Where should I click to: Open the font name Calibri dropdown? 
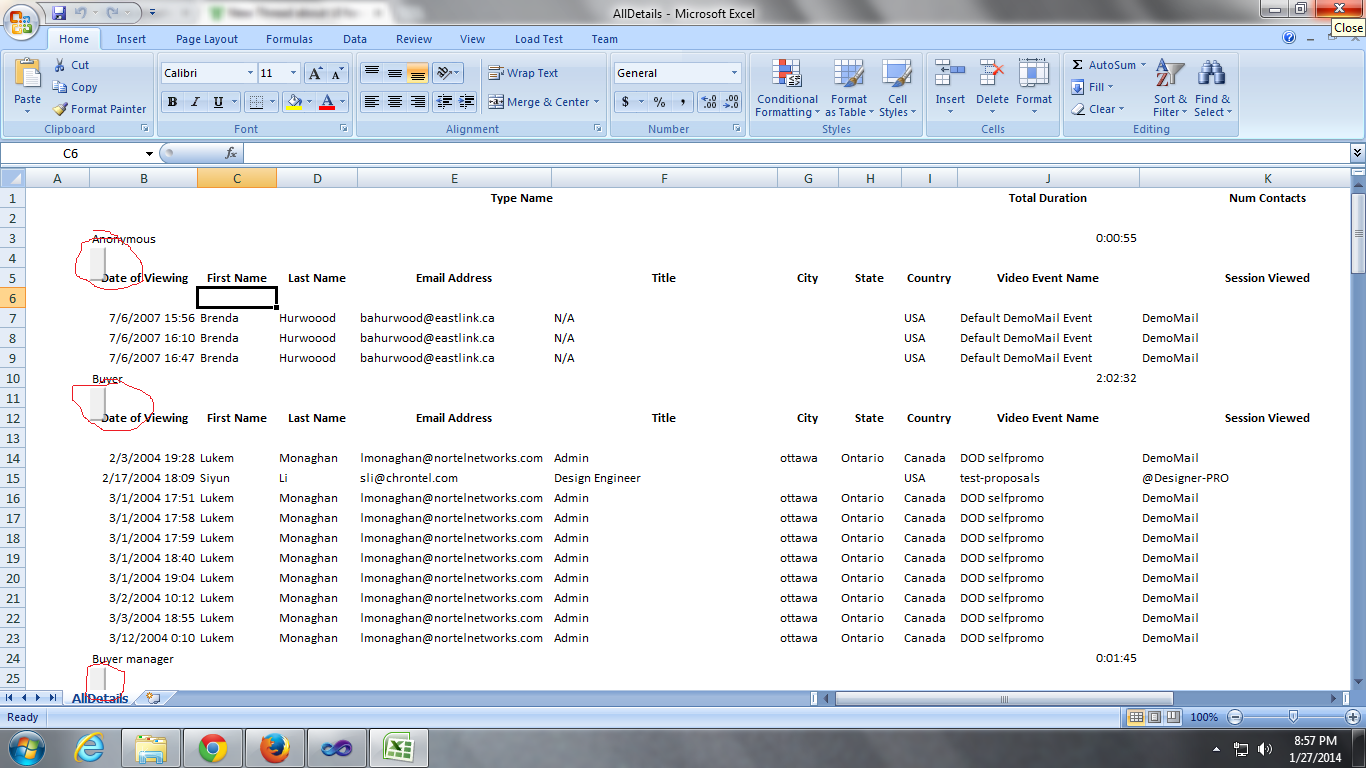tap(250, 73)
